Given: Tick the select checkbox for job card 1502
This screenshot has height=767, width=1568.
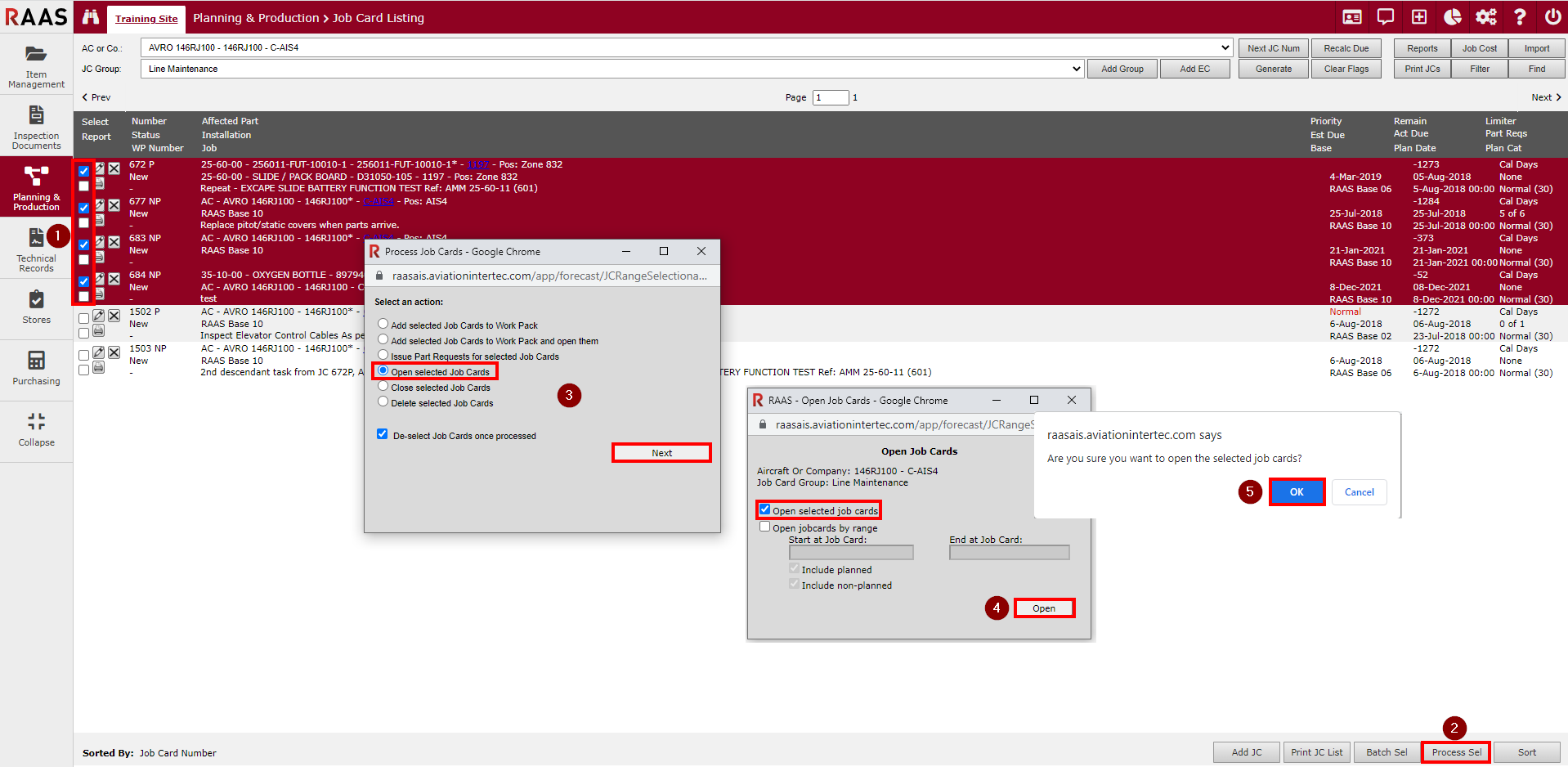Looking at the screenshot, I should pyautogui.click(x=83, y=319).
